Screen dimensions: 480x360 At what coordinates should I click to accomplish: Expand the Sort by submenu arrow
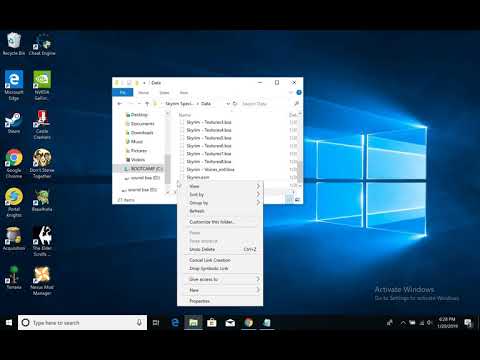258,194
